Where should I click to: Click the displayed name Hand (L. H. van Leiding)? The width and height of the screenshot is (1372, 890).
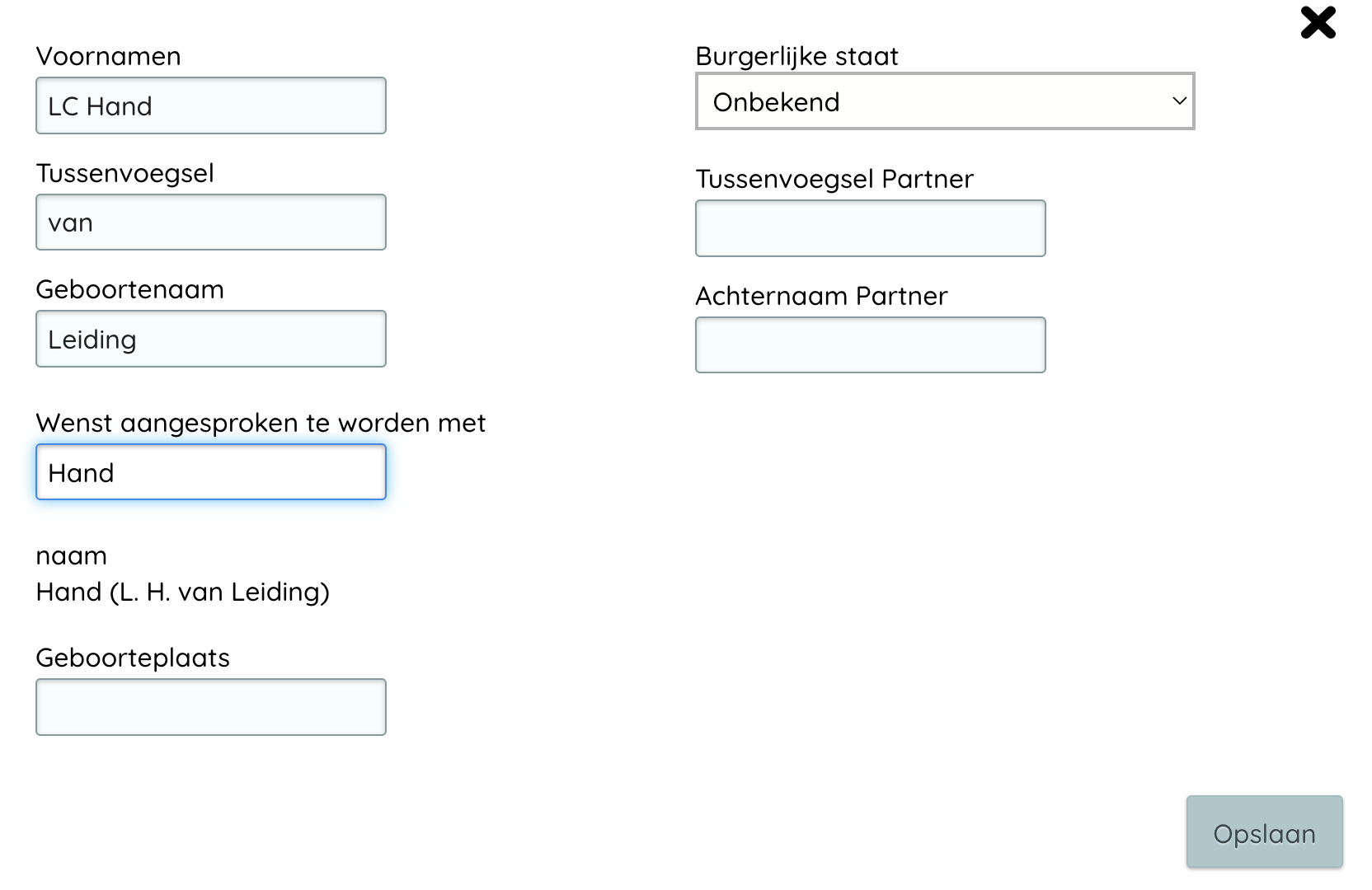pos(182,592)
